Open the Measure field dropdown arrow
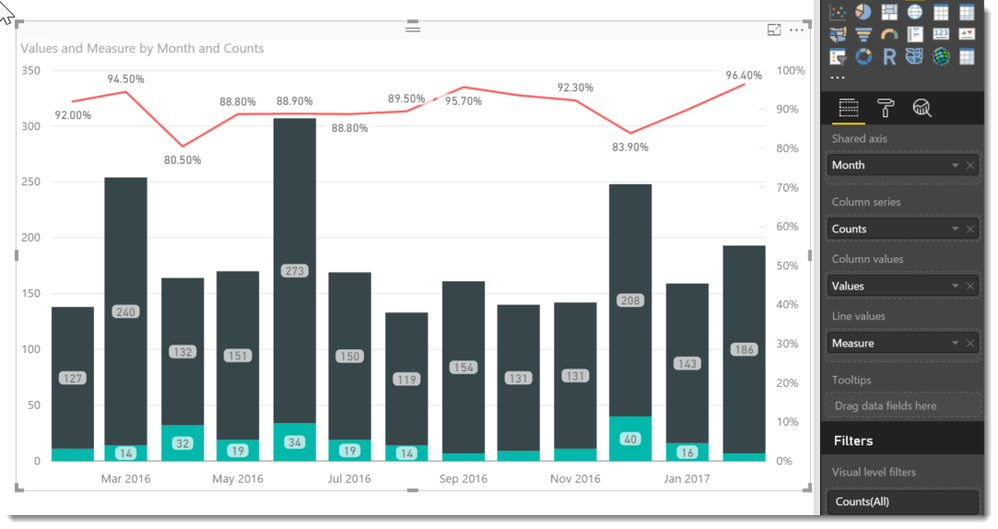The image size is (998, 529). [955, 343]
